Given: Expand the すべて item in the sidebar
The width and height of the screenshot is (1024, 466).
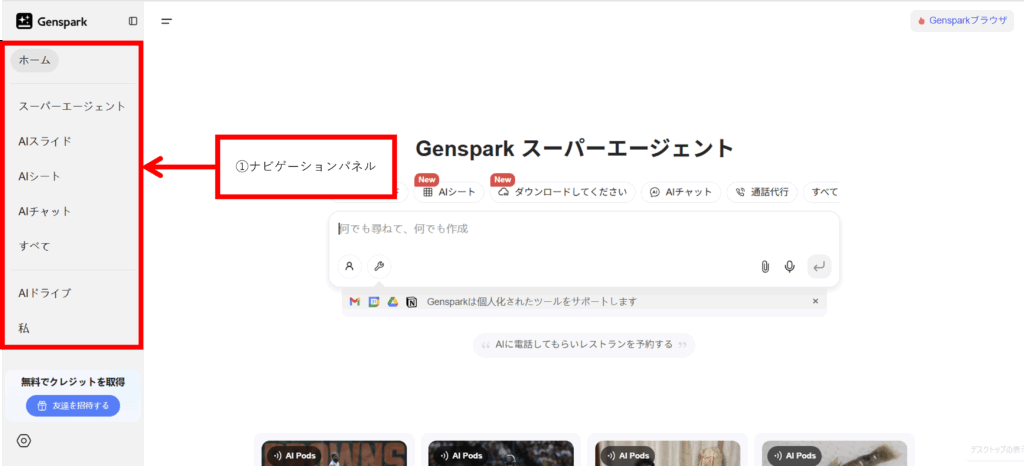Looking at the screenshot, I should point(34,246).
